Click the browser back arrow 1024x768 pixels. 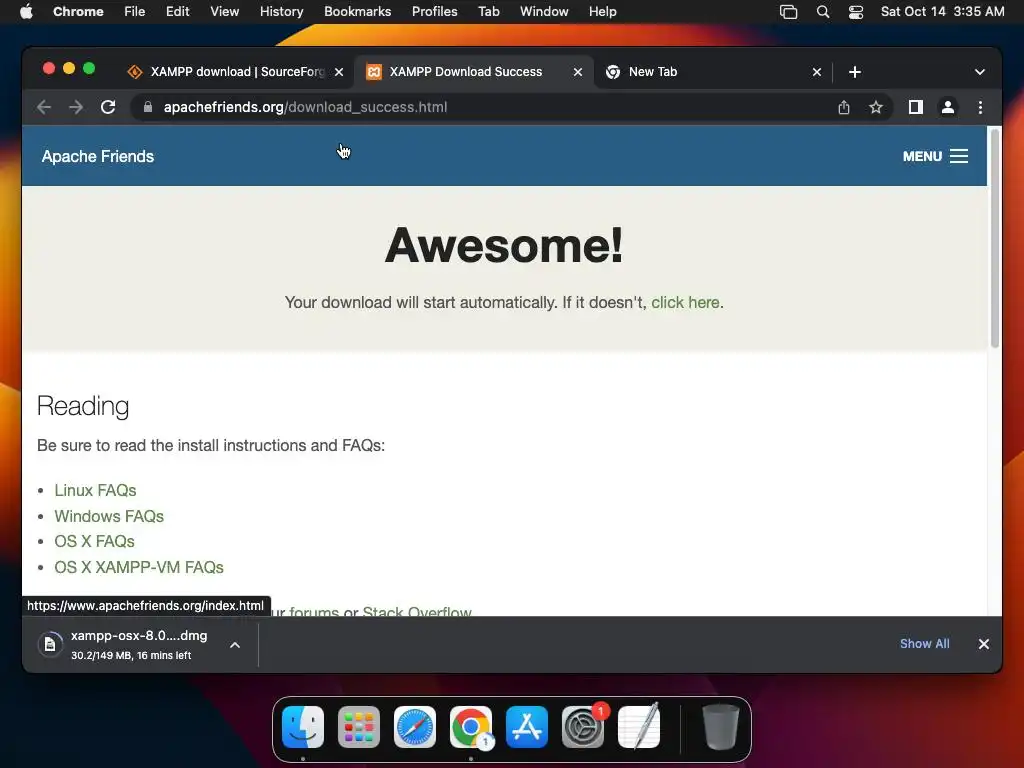[44, 107]
